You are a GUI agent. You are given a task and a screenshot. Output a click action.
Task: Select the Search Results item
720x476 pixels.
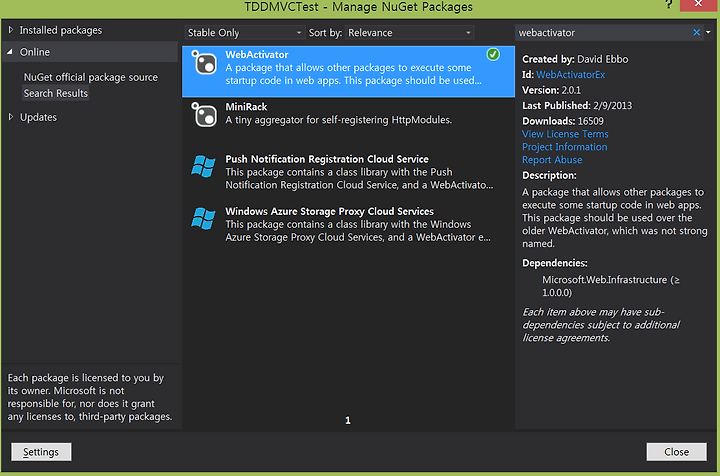pos(56,93)
